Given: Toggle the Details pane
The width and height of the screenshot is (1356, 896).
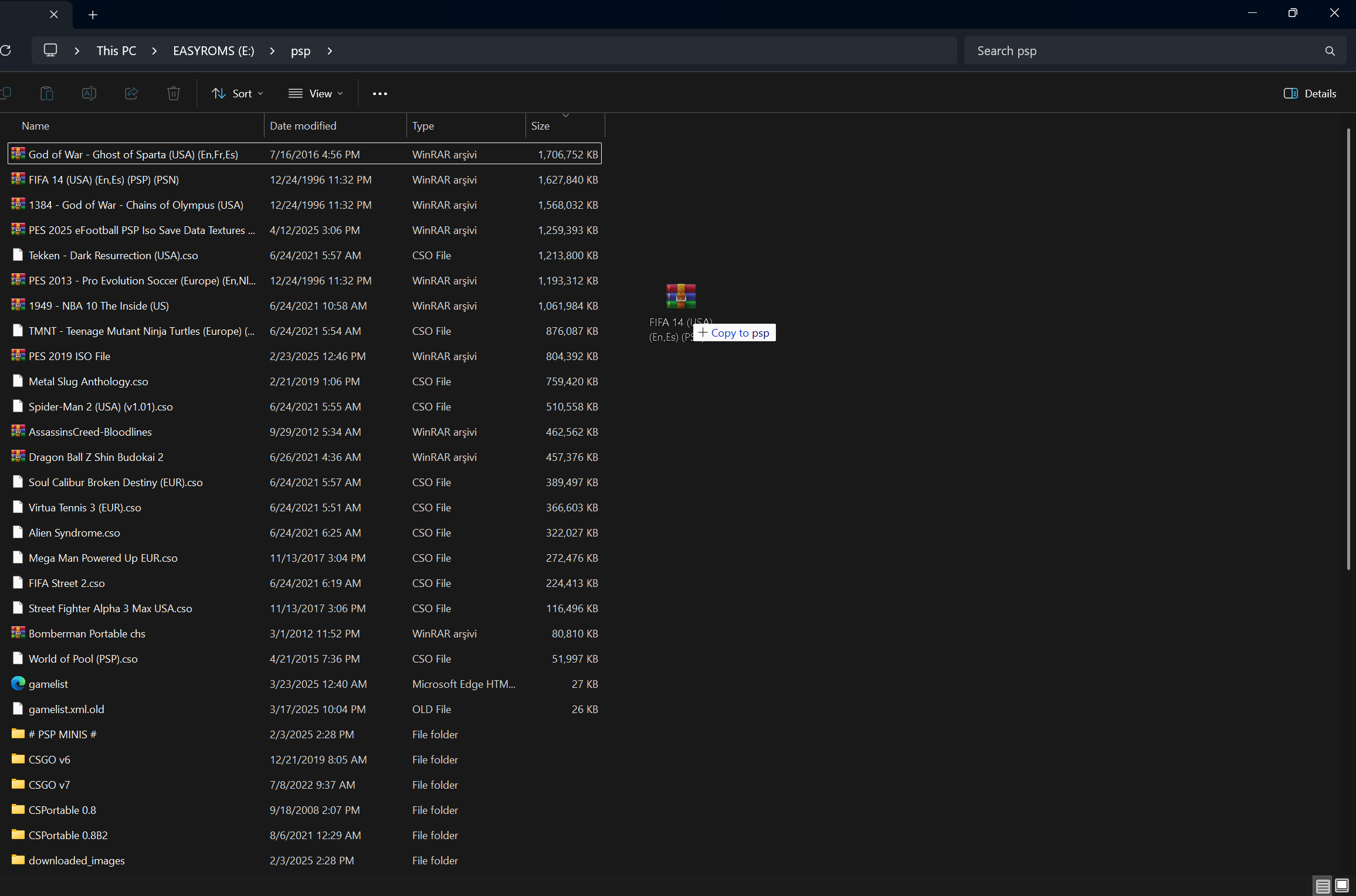Looking at the screenshot, I should pyautogui.click(x=1310, y=93).
